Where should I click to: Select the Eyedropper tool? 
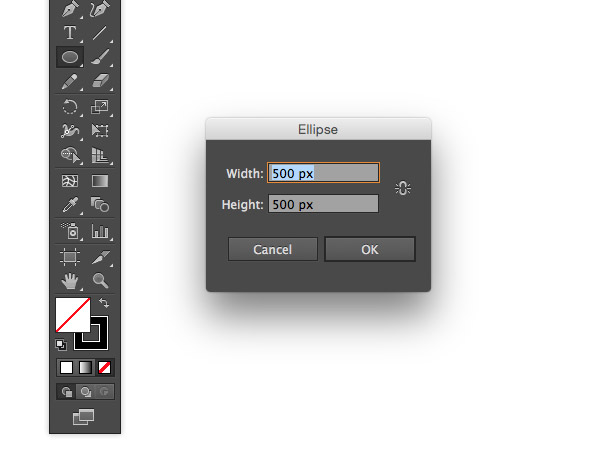pyautogui.click(x=70, y=205)
